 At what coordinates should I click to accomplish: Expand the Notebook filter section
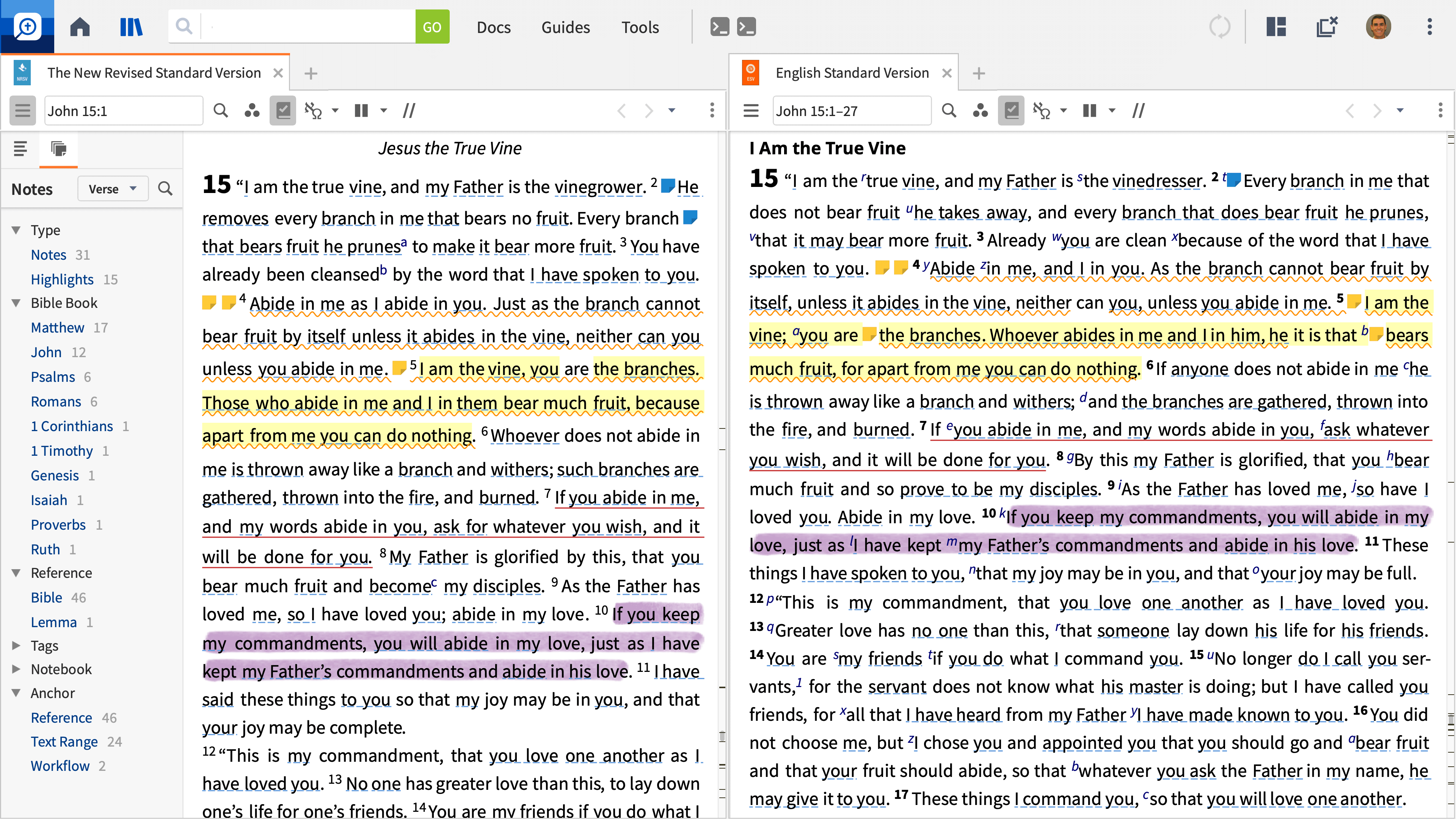point(16,669)
